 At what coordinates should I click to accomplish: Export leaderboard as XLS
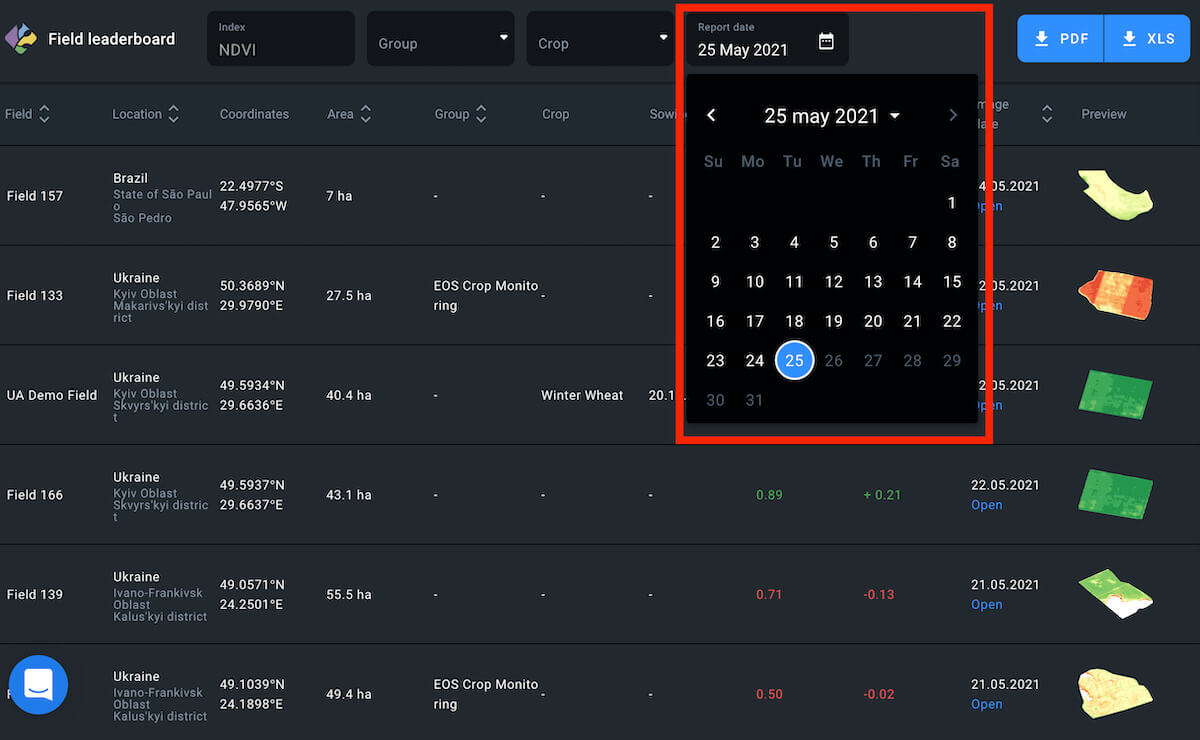(x=1147, y=39)
